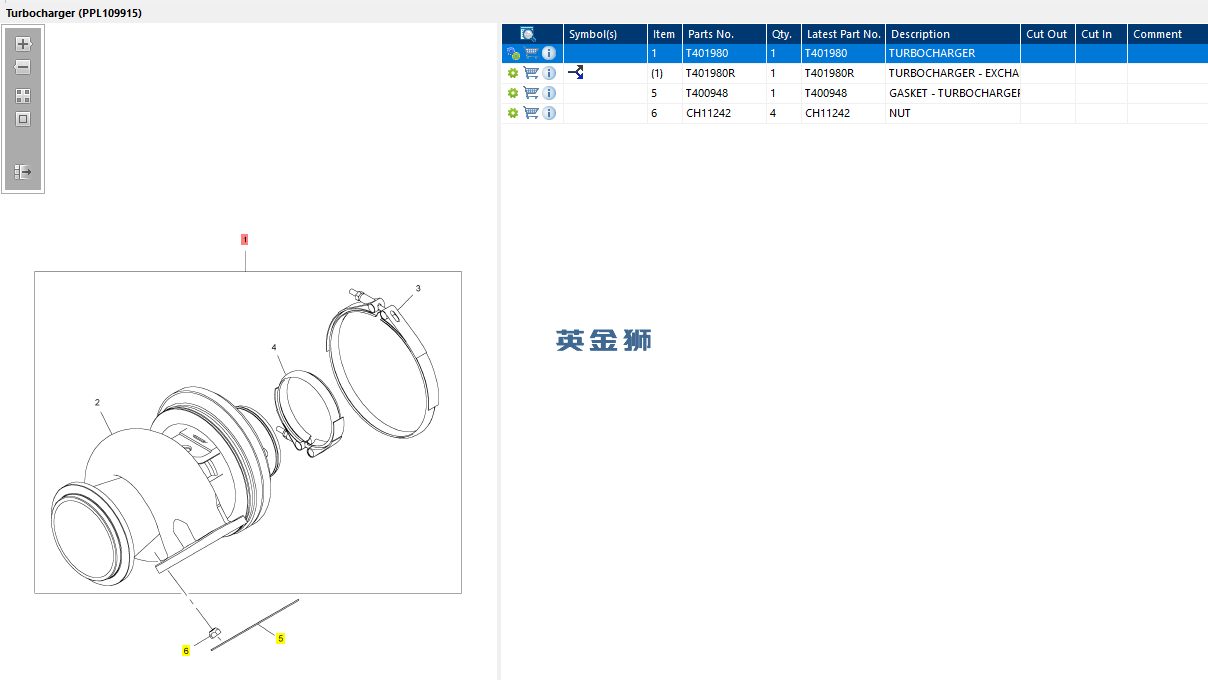Viewport: 1208px width, 680px height.
Task: Click the parts search magnifier icon in header
Action: pyautogui.click(x=528, y=34)
